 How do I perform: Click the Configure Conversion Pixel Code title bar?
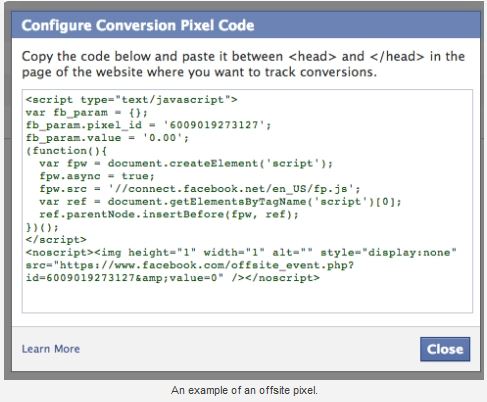[246, 25]
